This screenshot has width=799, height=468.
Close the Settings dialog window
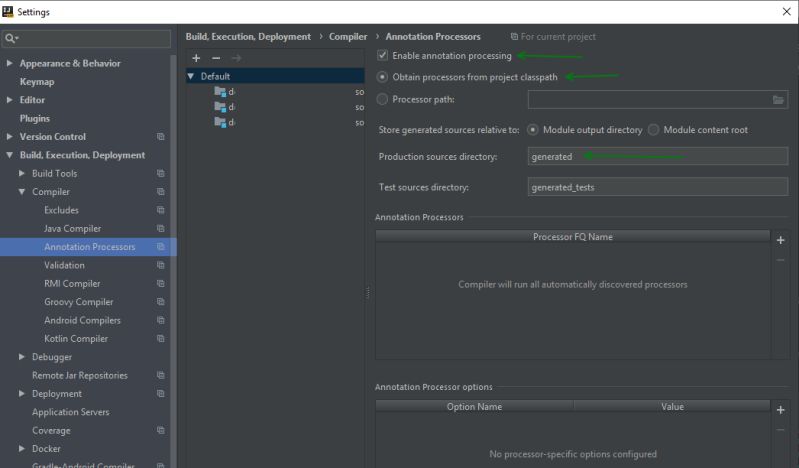(786, 12)
